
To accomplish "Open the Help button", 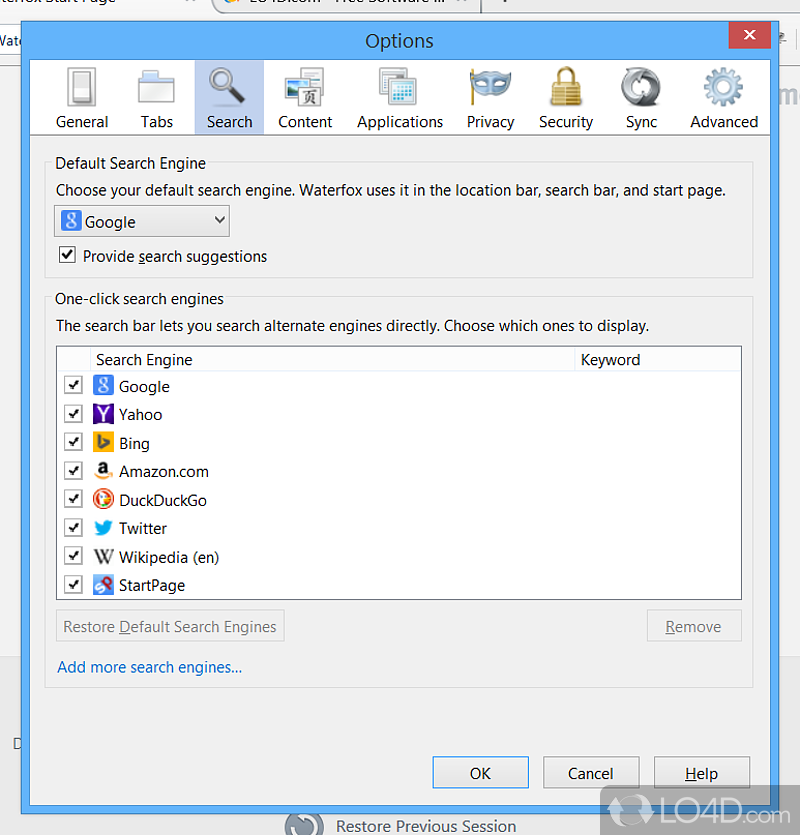I will coord(701,773).
